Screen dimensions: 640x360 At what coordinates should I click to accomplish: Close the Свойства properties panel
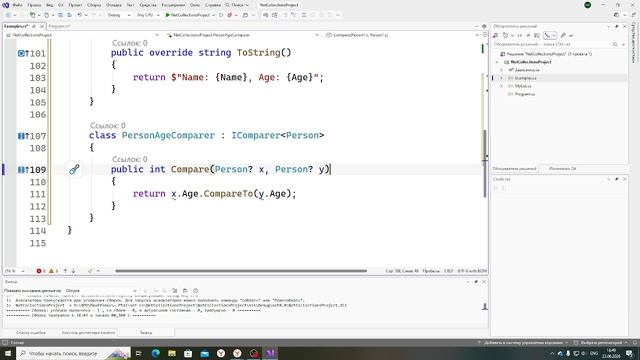(x=624, y=179)
